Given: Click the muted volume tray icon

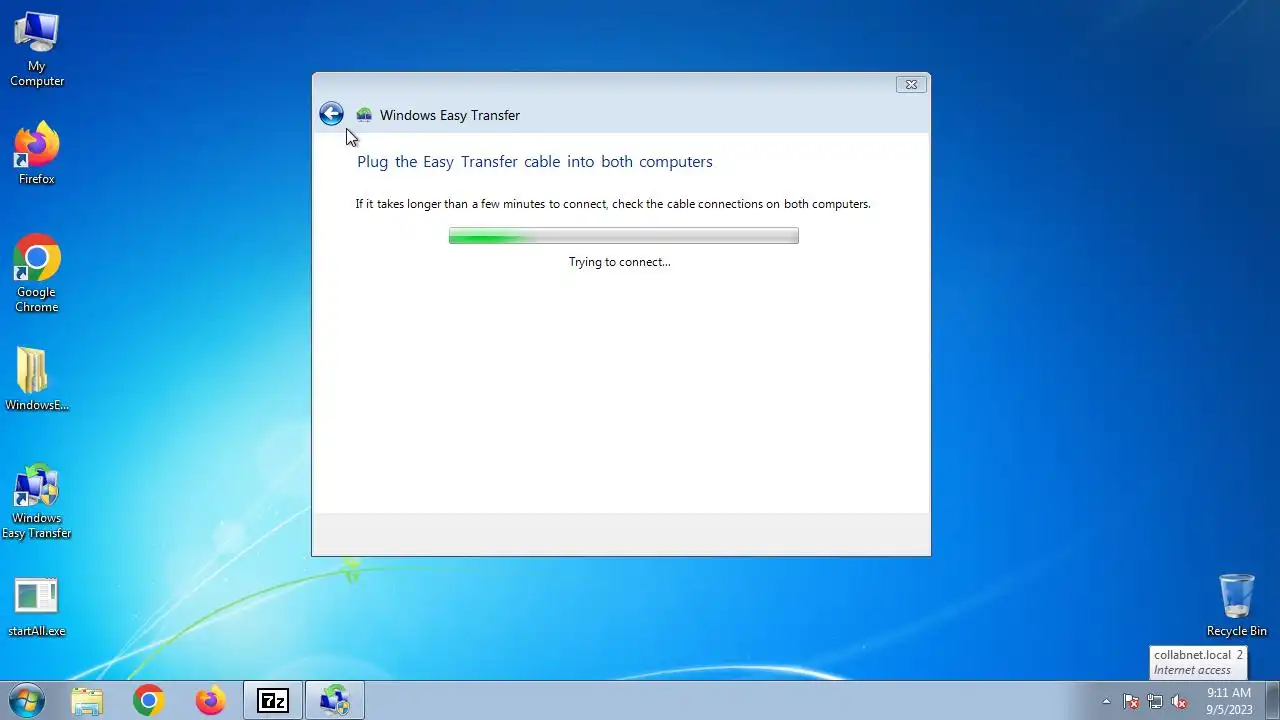Looking at the screenshot, I should [1180, 701].
